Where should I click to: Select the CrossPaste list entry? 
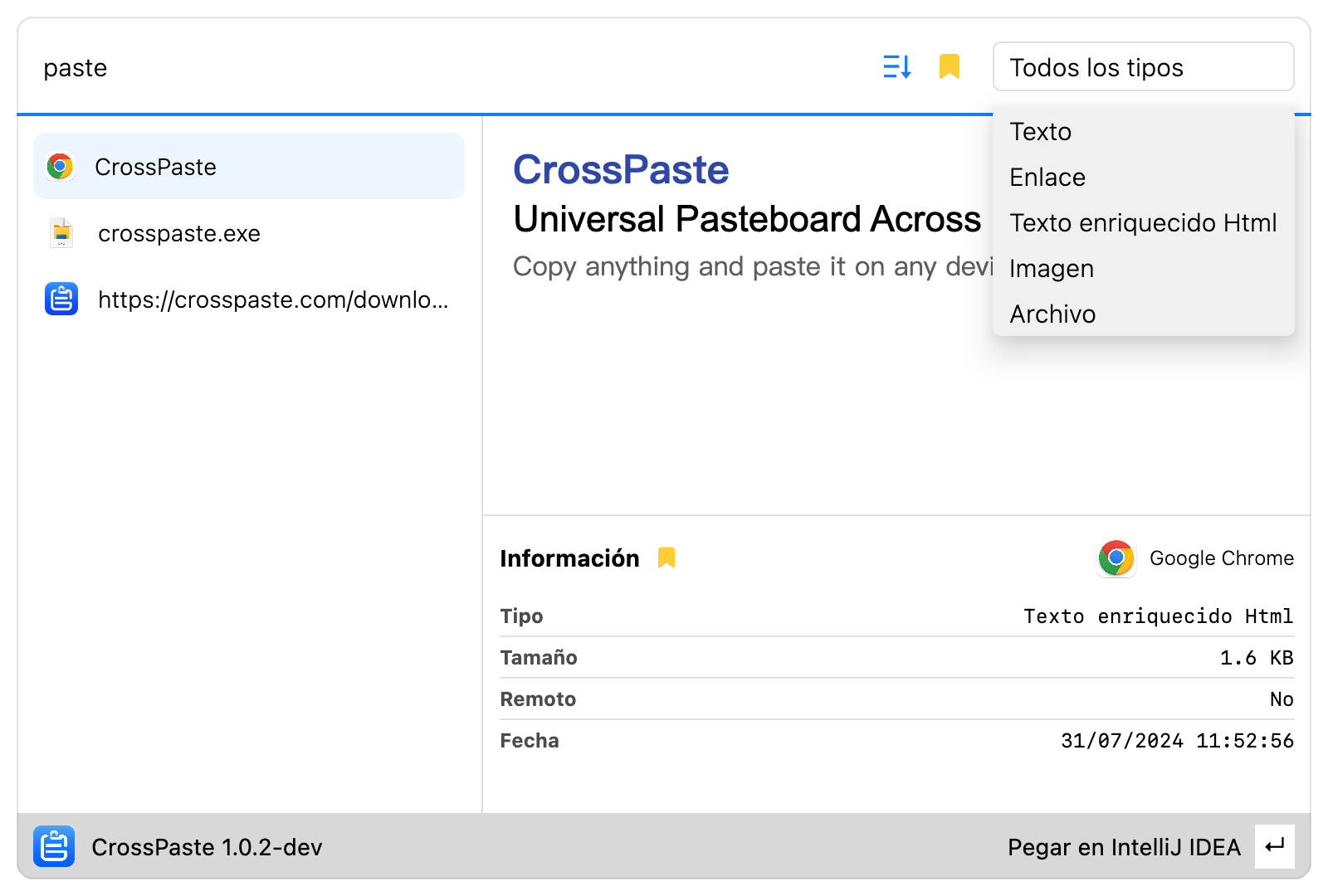tap(249, 166)
